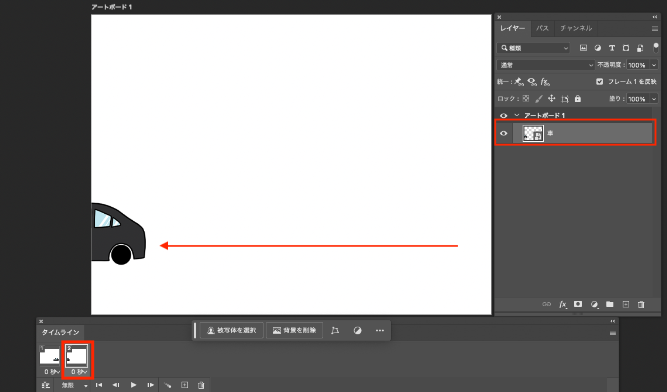This screenshot has height=392, width=667.
Task: Convert to video timeline icon
Action: (x=46, y=385)
